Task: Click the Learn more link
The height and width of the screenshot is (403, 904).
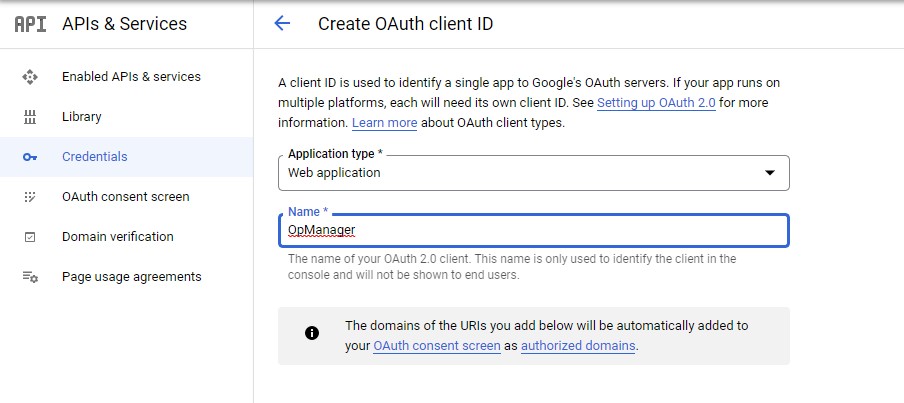Action: point(384,123)
